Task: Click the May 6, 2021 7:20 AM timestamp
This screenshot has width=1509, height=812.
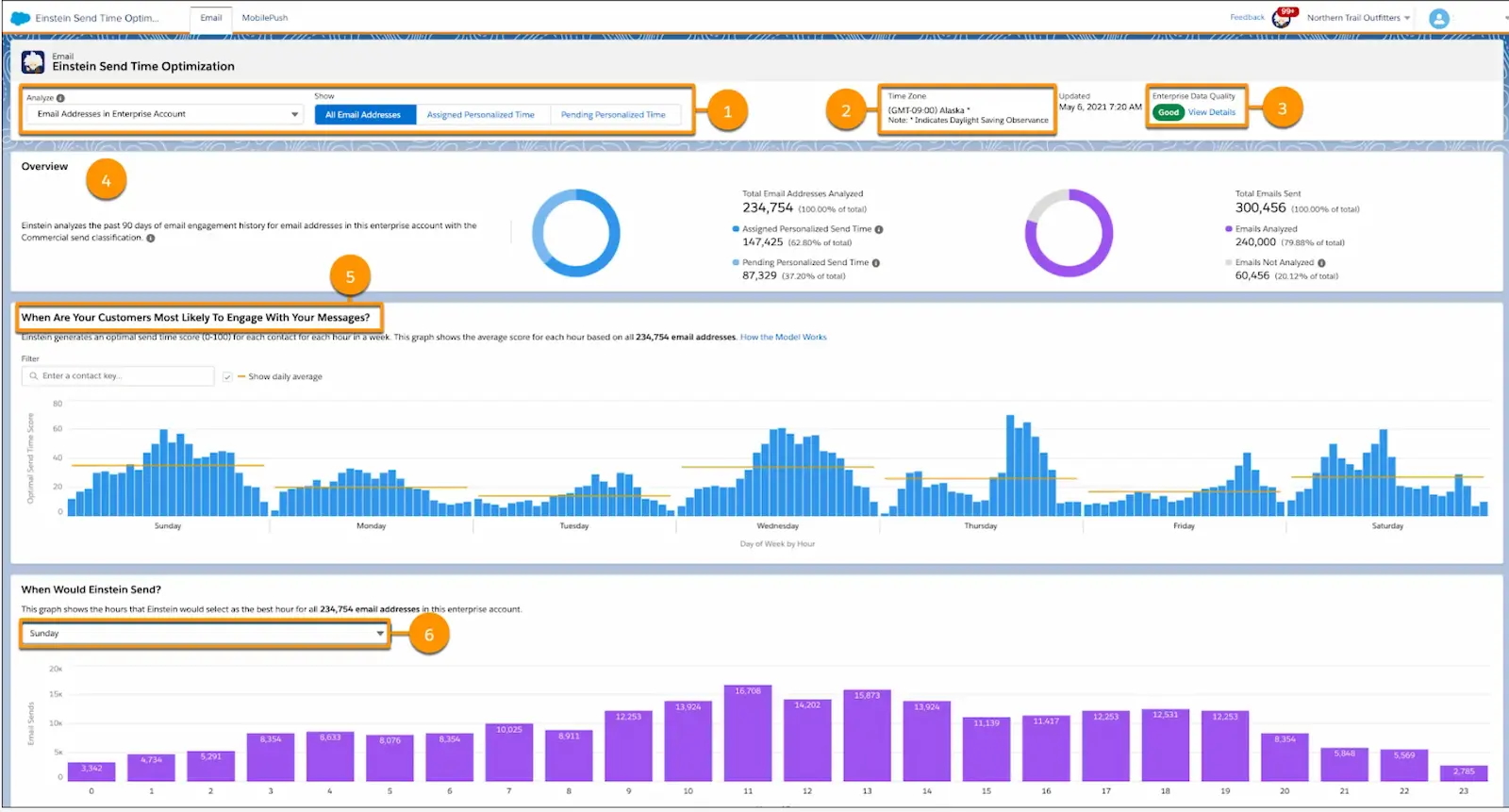Action: [1100, 108]
